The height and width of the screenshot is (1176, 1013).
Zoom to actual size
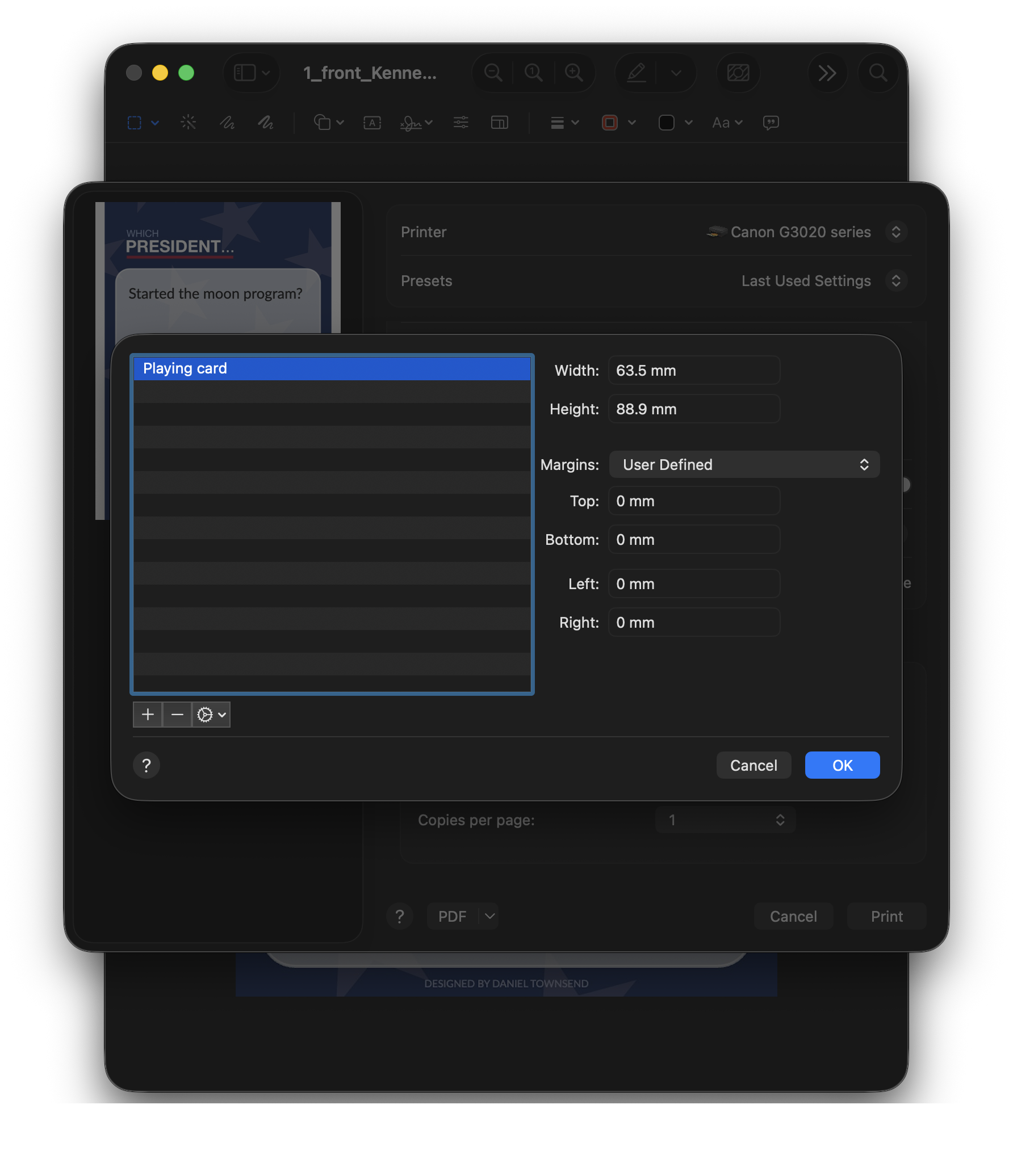[x=533, y=73]
